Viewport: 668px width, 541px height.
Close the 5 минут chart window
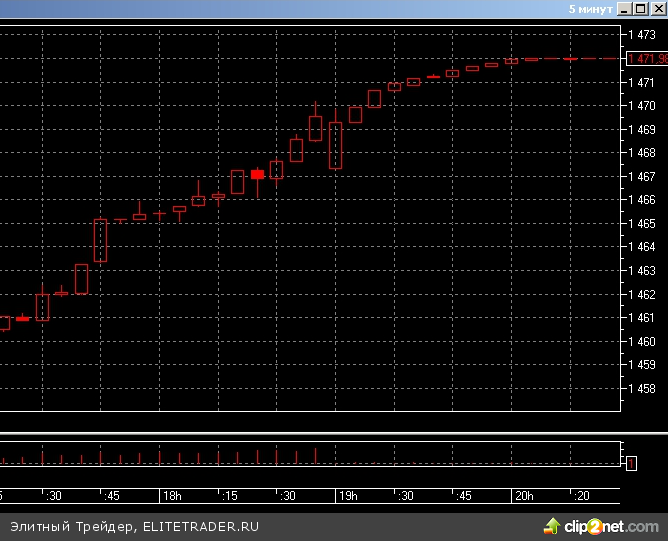point(658,8)
